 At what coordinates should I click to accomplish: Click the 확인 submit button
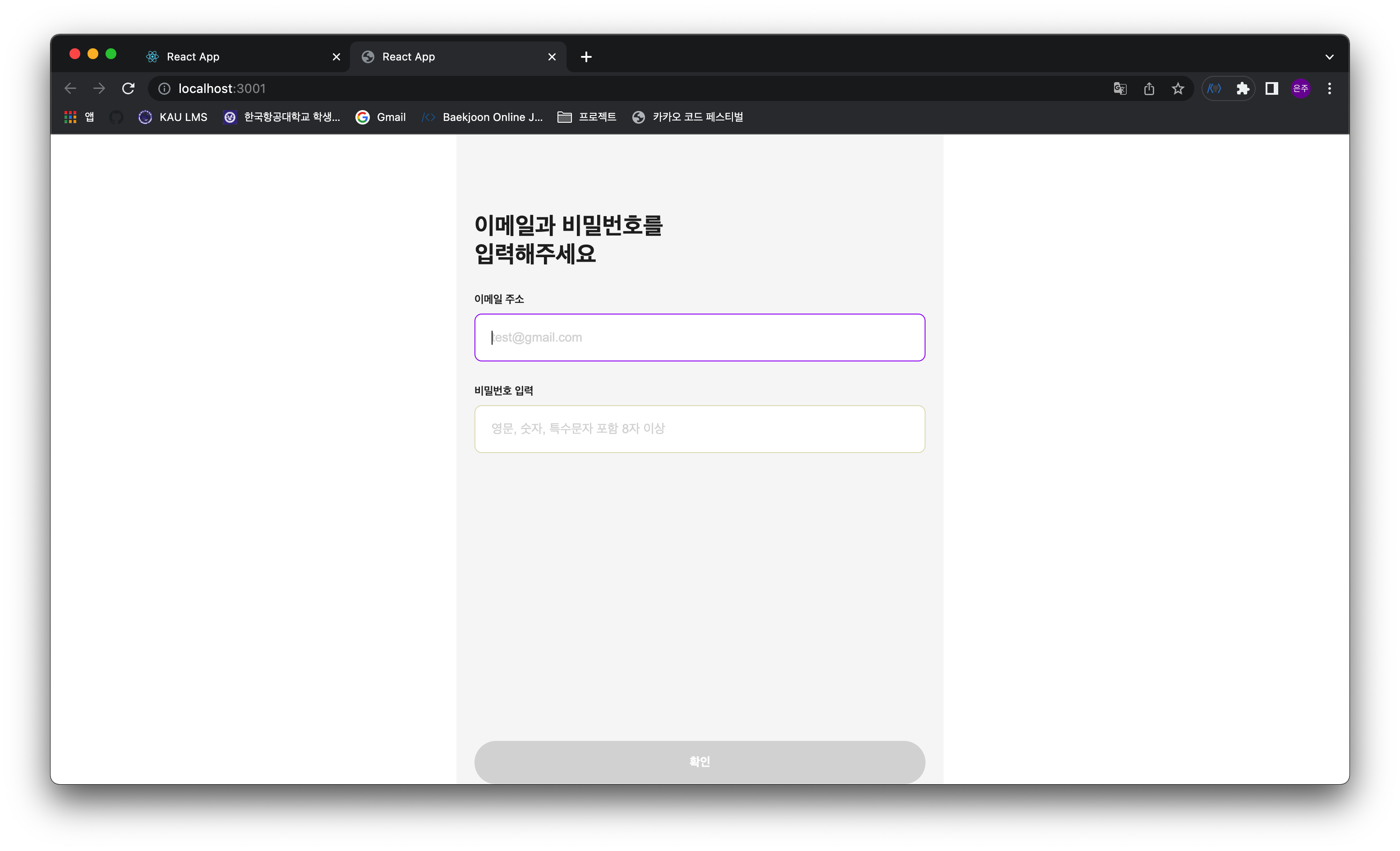(x=700, y=761)
